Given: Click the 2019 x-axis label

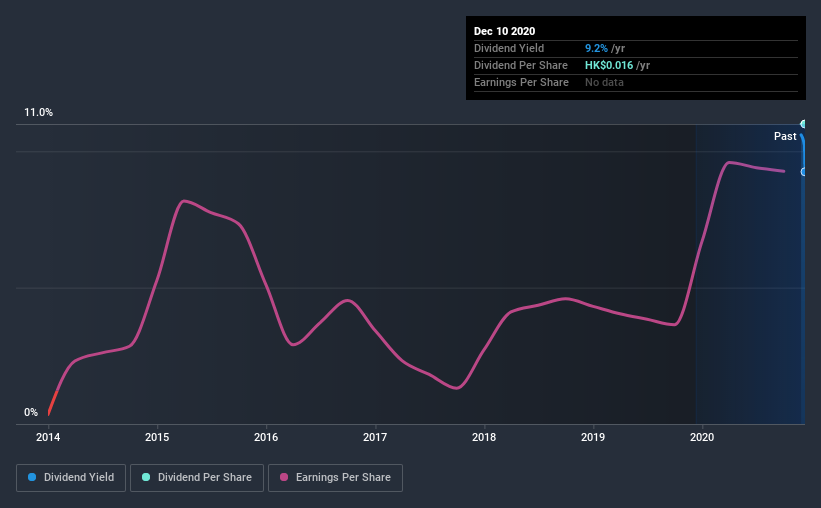Looking at the screenshot, I should click(593, 437).
